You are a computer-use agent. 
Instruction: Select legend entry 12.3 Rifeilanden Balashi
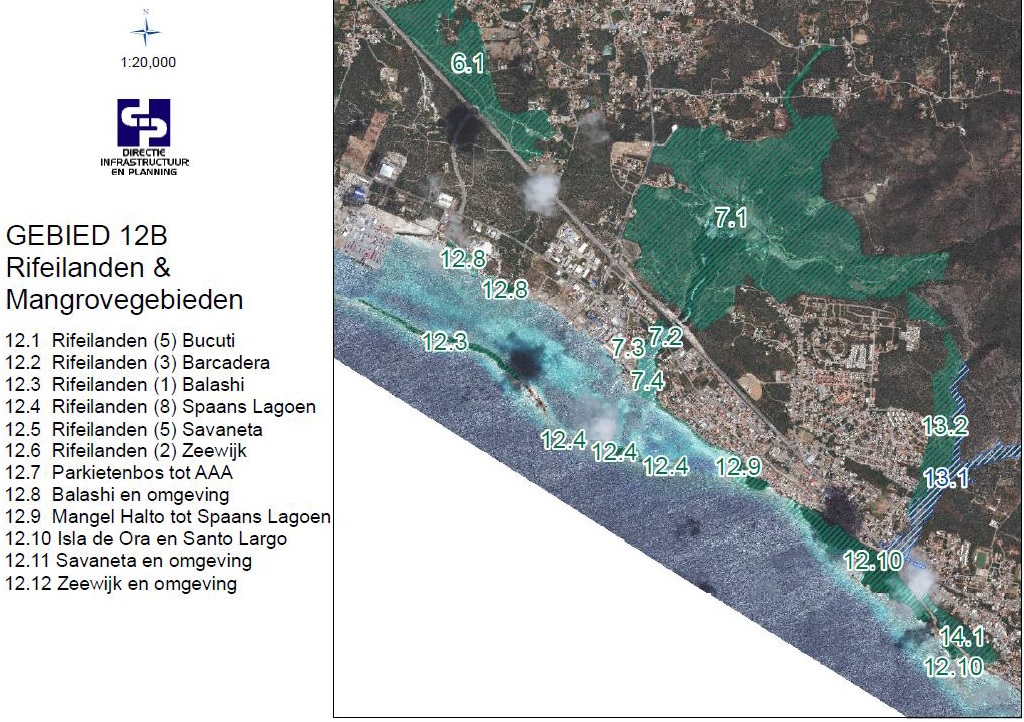coord(125,384)
